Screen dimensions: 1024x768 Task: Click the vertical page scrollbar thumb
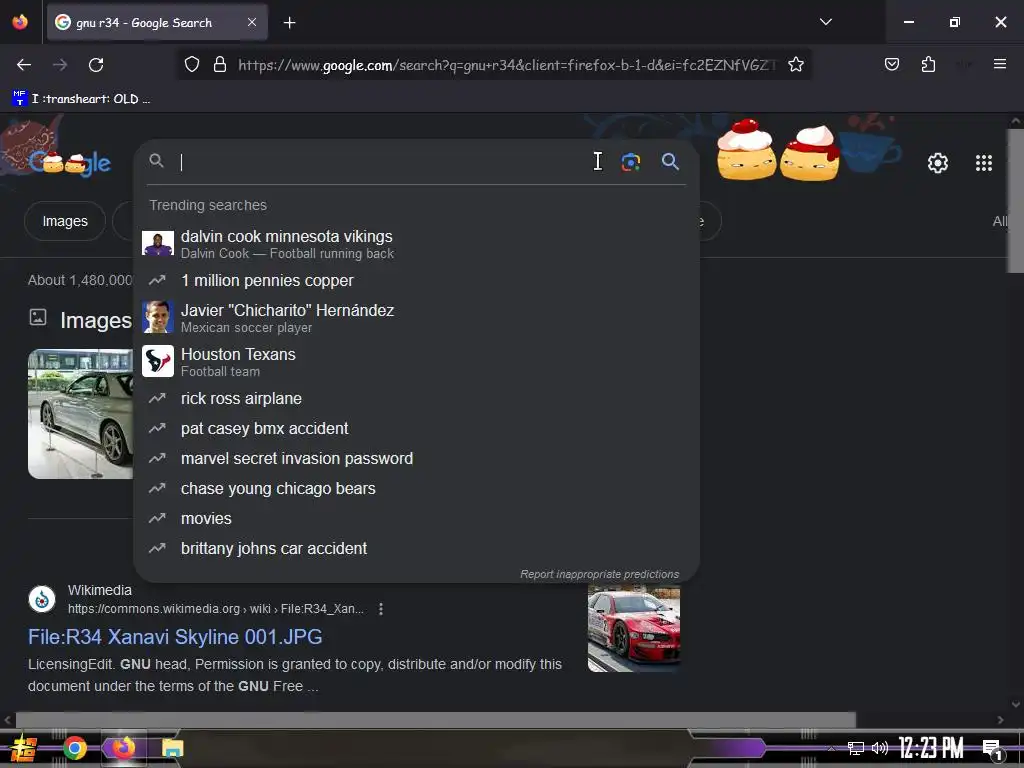1016,201
